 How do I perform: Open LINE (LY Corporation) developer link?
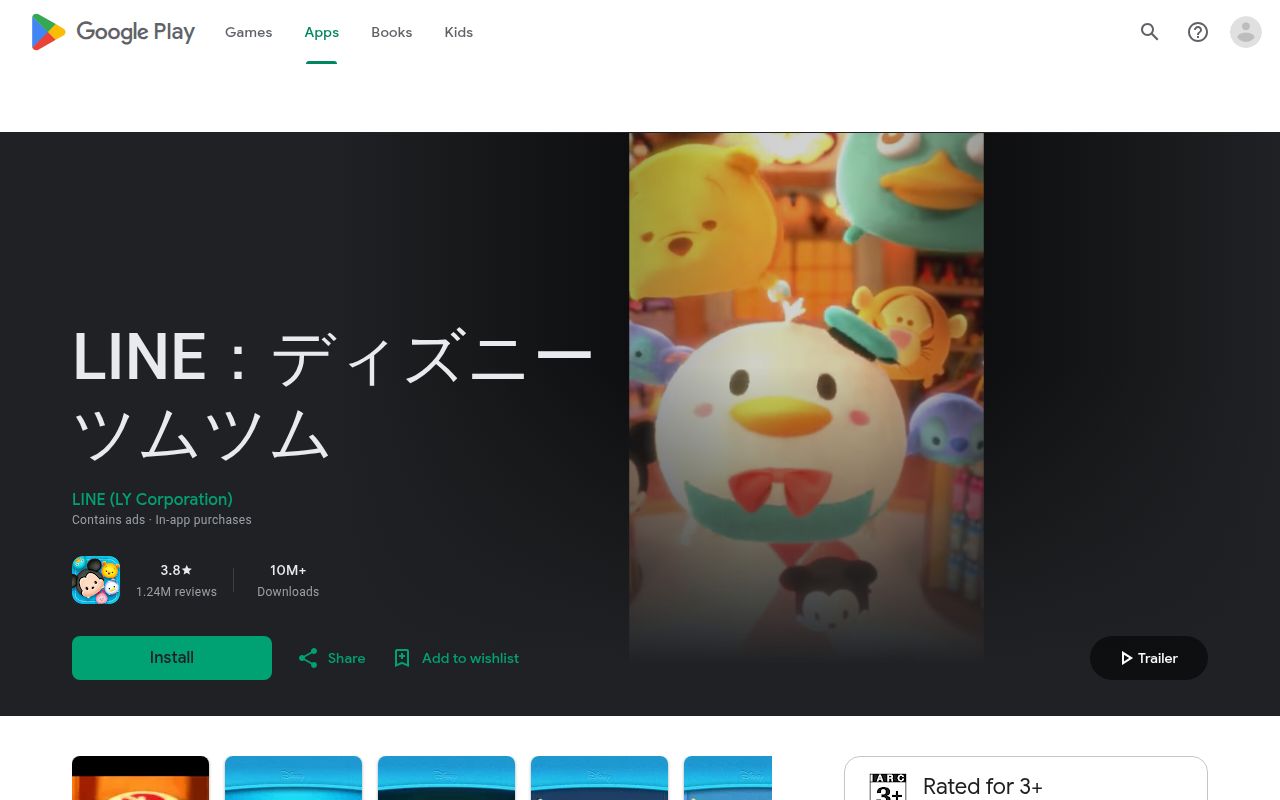[152, 499]
